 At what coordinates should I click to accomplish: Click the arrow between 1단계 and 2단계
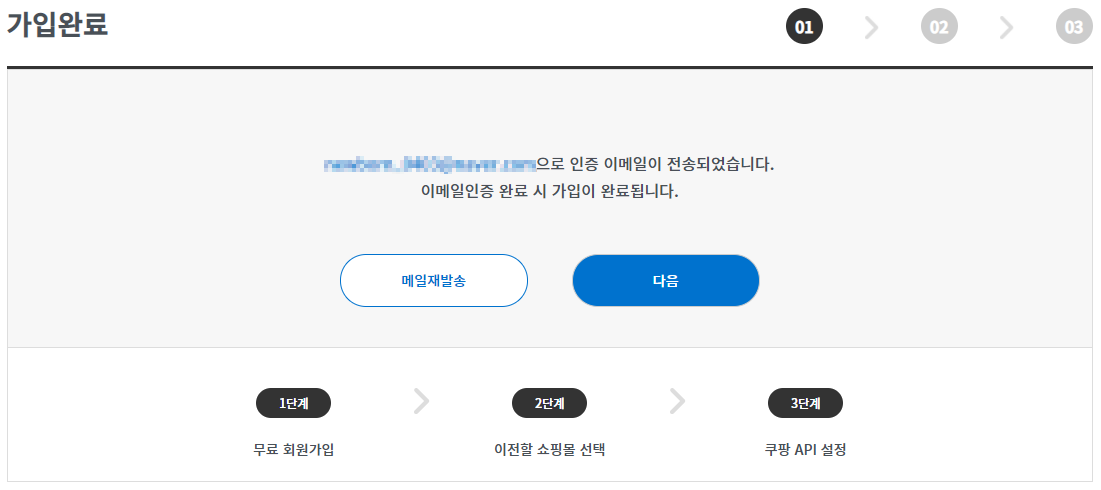pyautogui.click(x=421, y=401)
